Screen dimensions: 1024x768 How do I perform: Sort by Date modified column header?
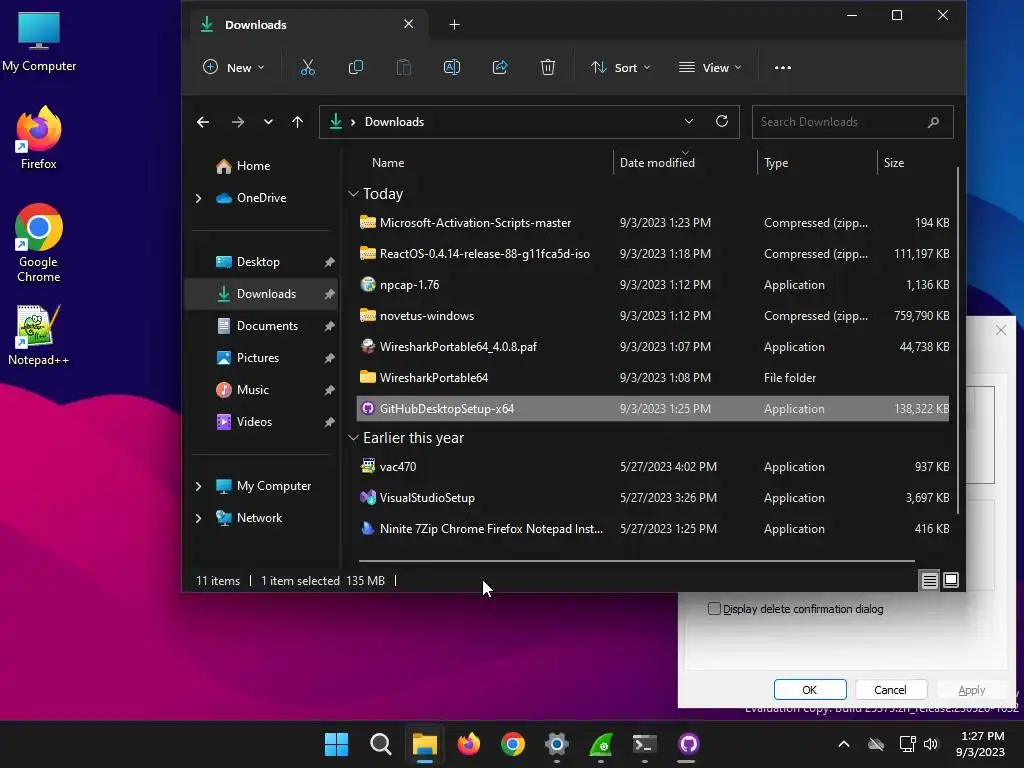pyautogui.click(x=685, y=163)
